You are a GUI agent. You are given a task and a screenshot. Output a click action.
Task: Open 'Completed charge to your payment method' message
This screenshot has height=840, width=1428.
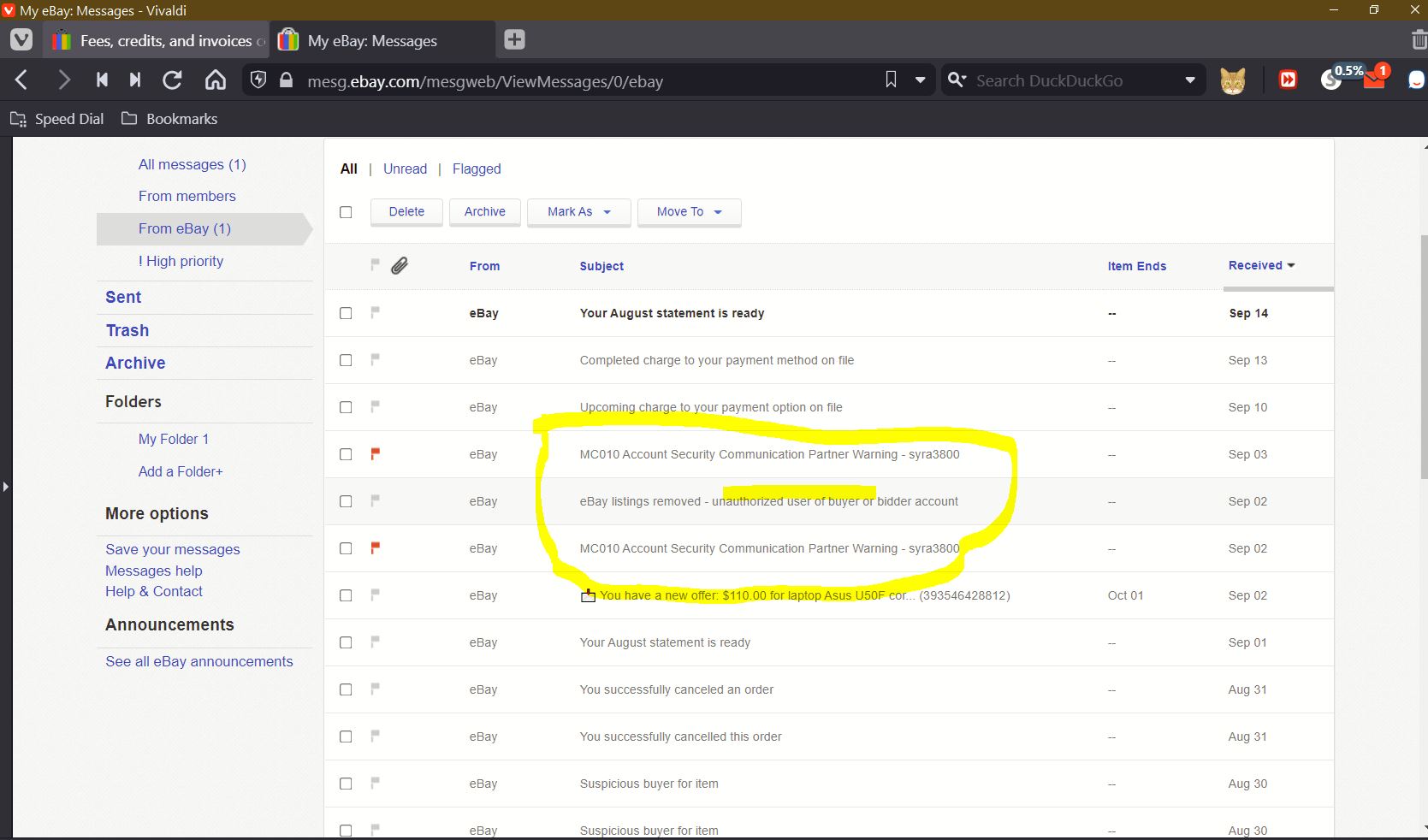coord(717,360)
